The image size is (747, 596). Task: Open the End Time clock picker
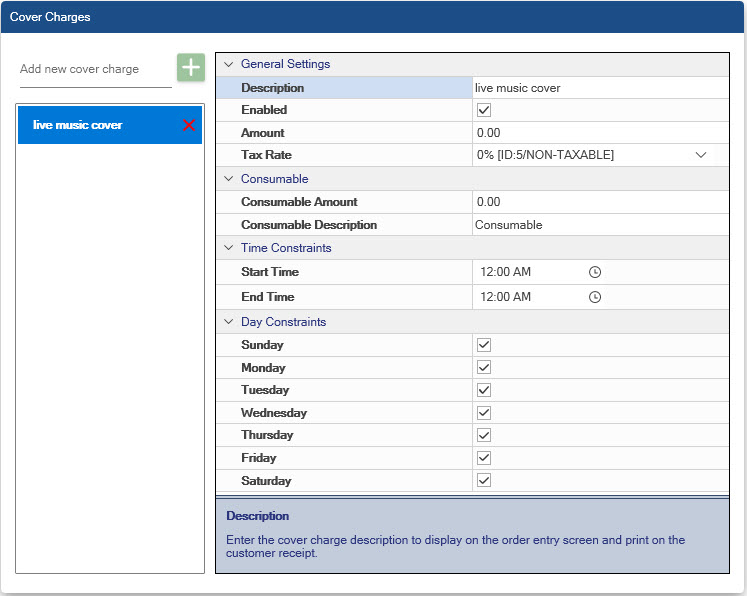(x=594, y=297)
